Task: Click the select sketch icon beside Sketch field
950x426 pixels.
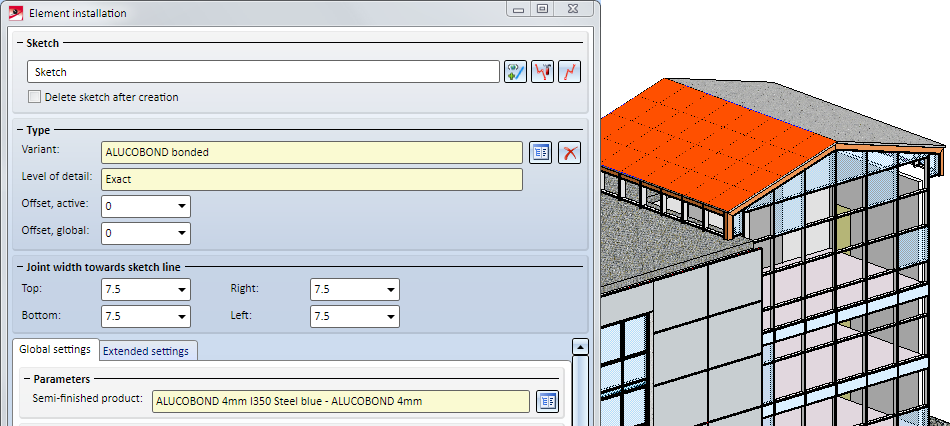Action: click(516, 72)
